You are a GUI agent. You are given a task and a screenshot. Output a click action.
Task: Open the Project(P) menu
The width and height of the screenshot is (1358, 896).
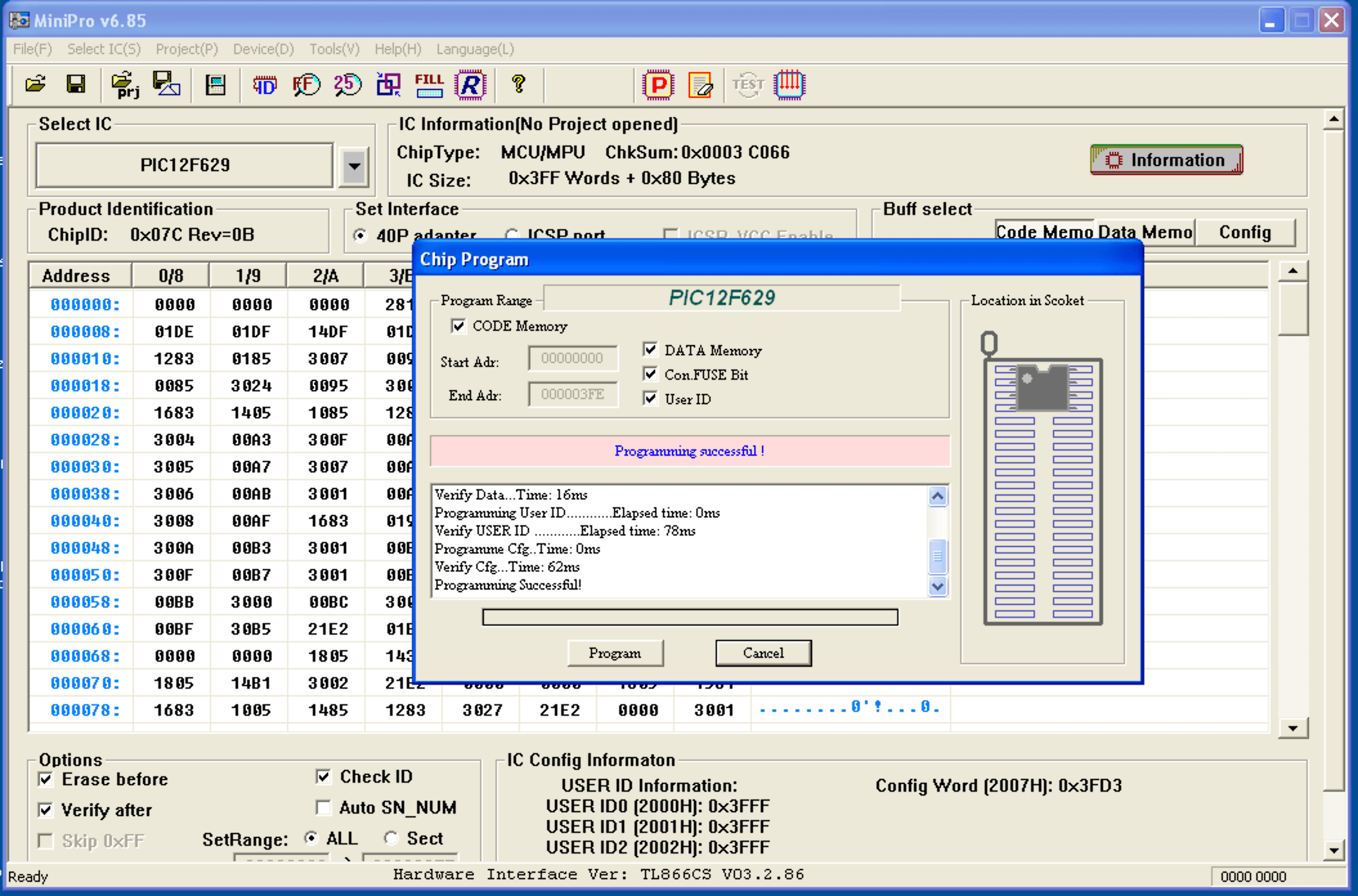point(187,49)
